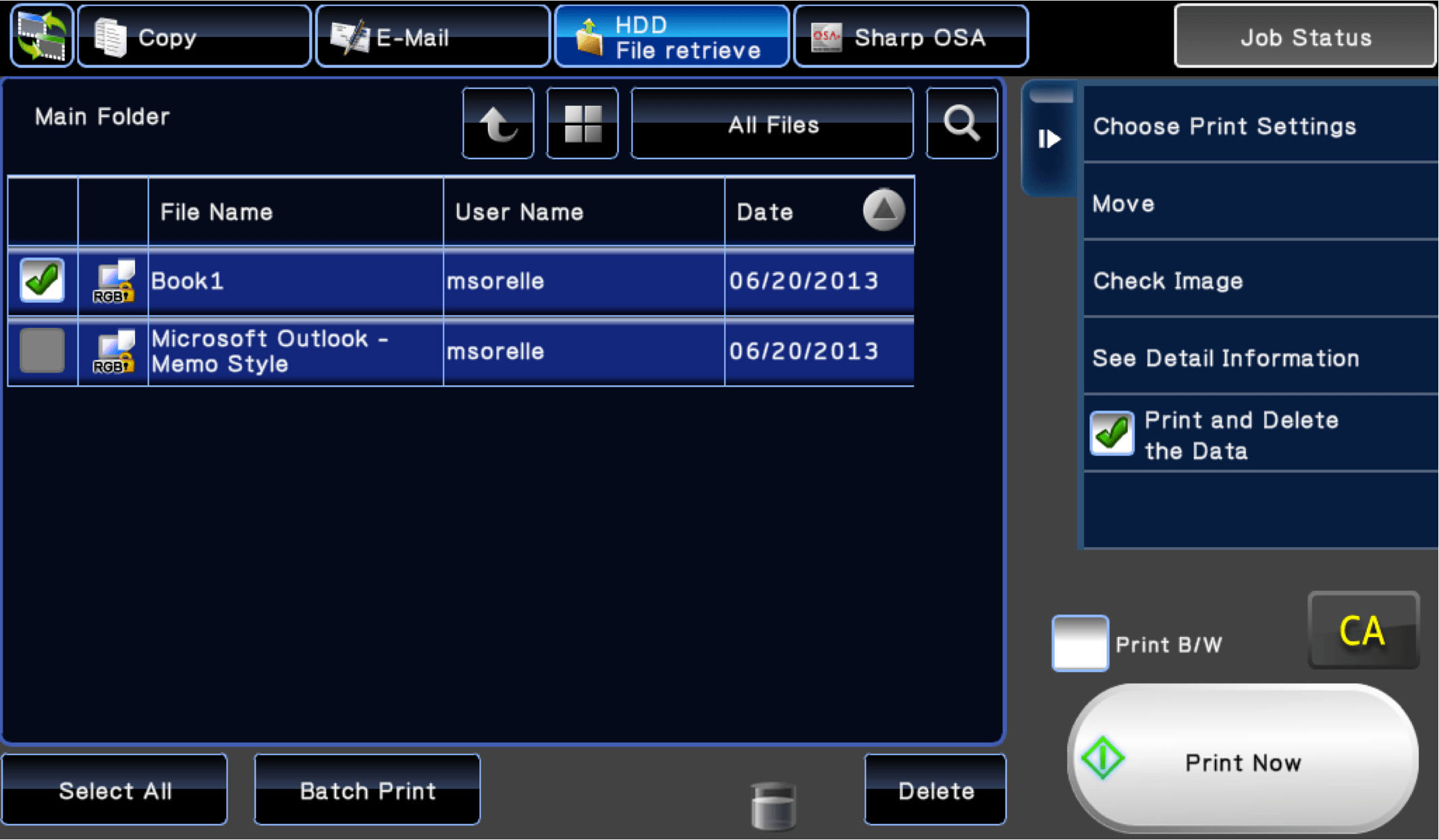Image resolution: width=1439 pixels, height=840 pixels.
Task: Select the Copy mode icon
Action: click(110, 36)
